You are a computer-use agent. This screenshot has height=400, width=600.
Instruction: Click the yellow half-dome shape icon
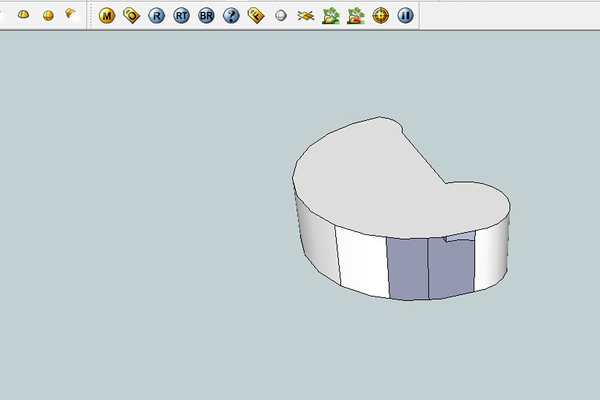[24, 16]
